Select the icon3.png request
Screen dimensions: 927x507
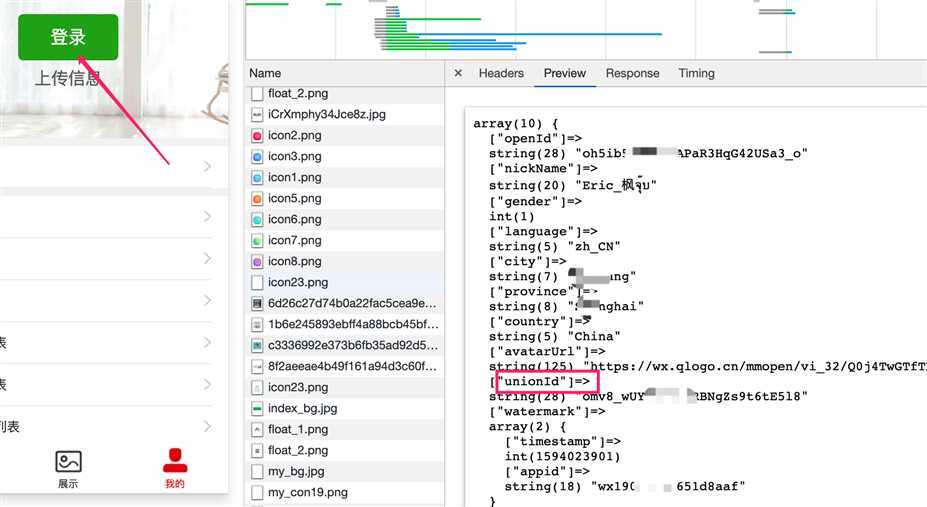tap(345, 157)
